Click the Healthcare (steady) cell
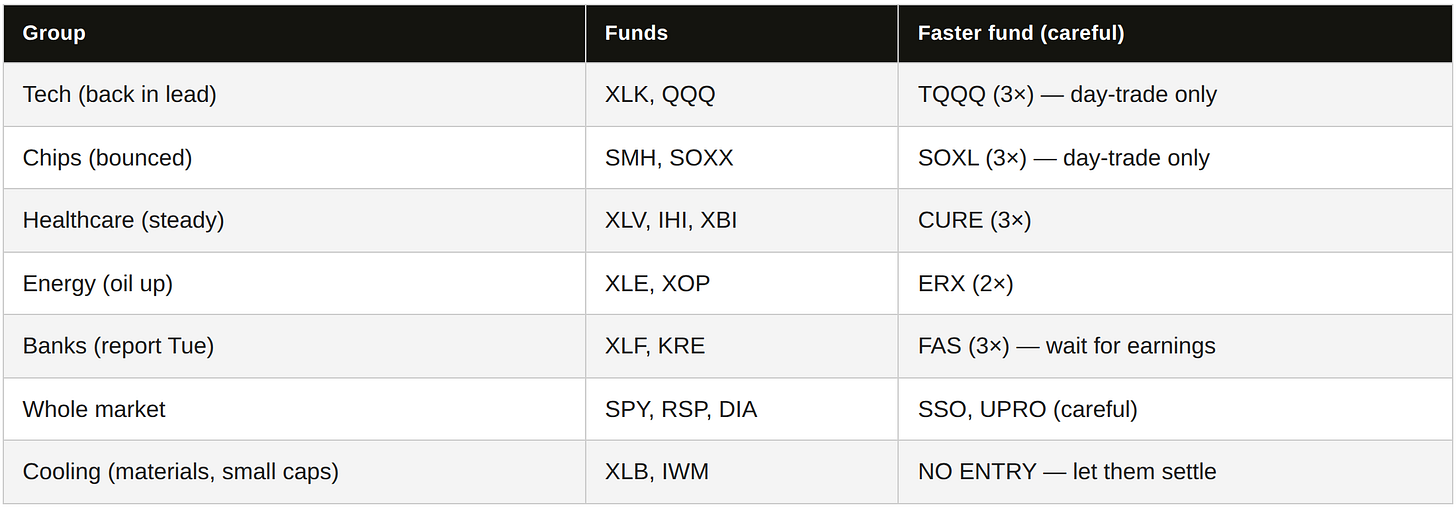The height and width of the screenshot is (507, 1456). click(x=295, y=221)
